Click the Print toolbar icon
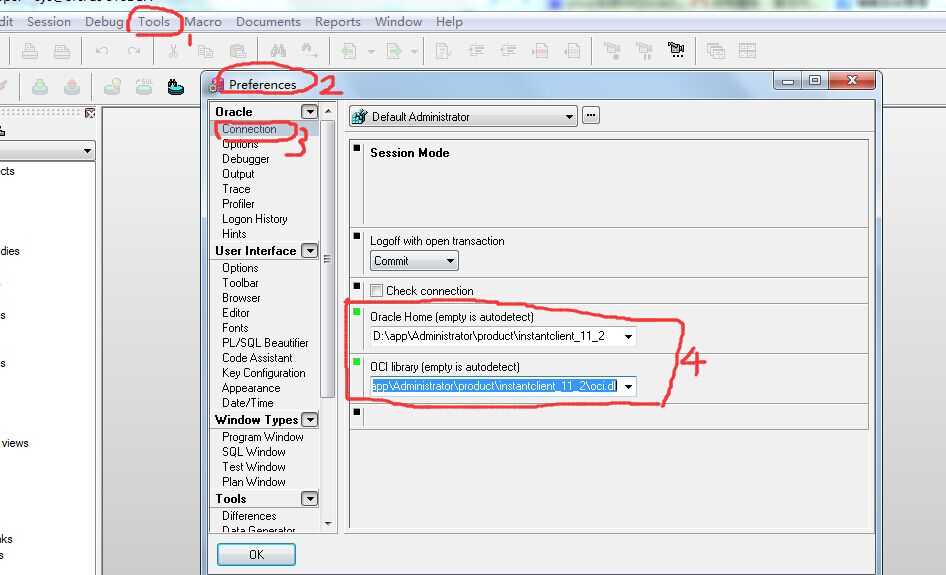This screenshot has width=946, height=575. coord(30,51)
